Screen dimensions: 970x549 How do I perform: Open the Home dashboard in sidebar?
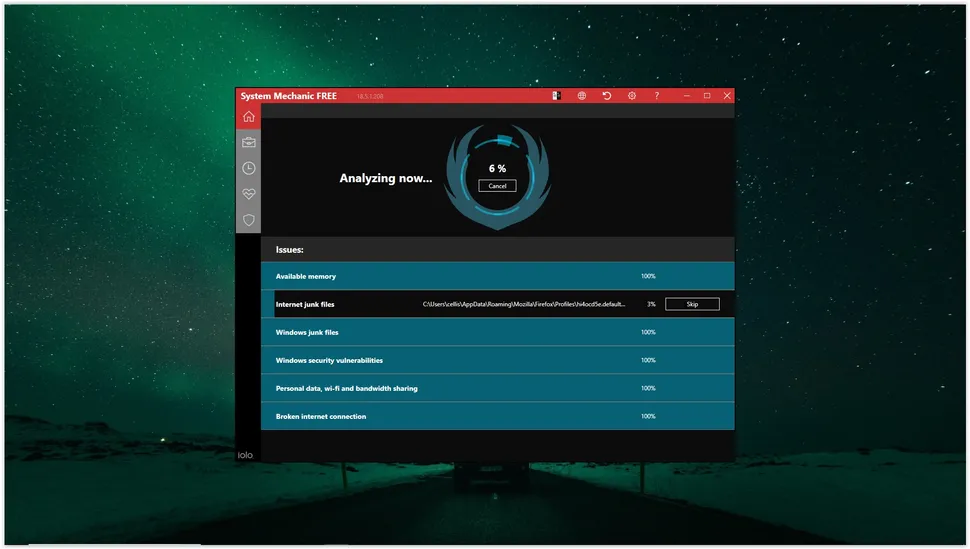click(x=248, y=116)
